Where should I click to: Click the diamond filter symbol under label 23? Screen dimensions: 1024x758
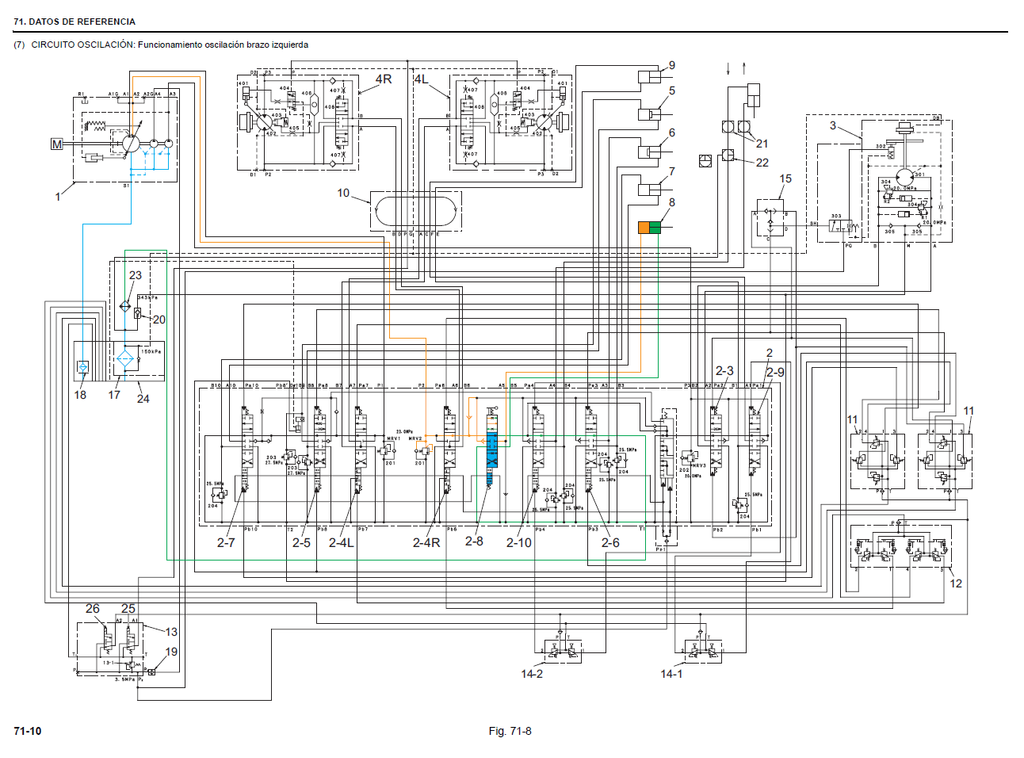(125, 306)
